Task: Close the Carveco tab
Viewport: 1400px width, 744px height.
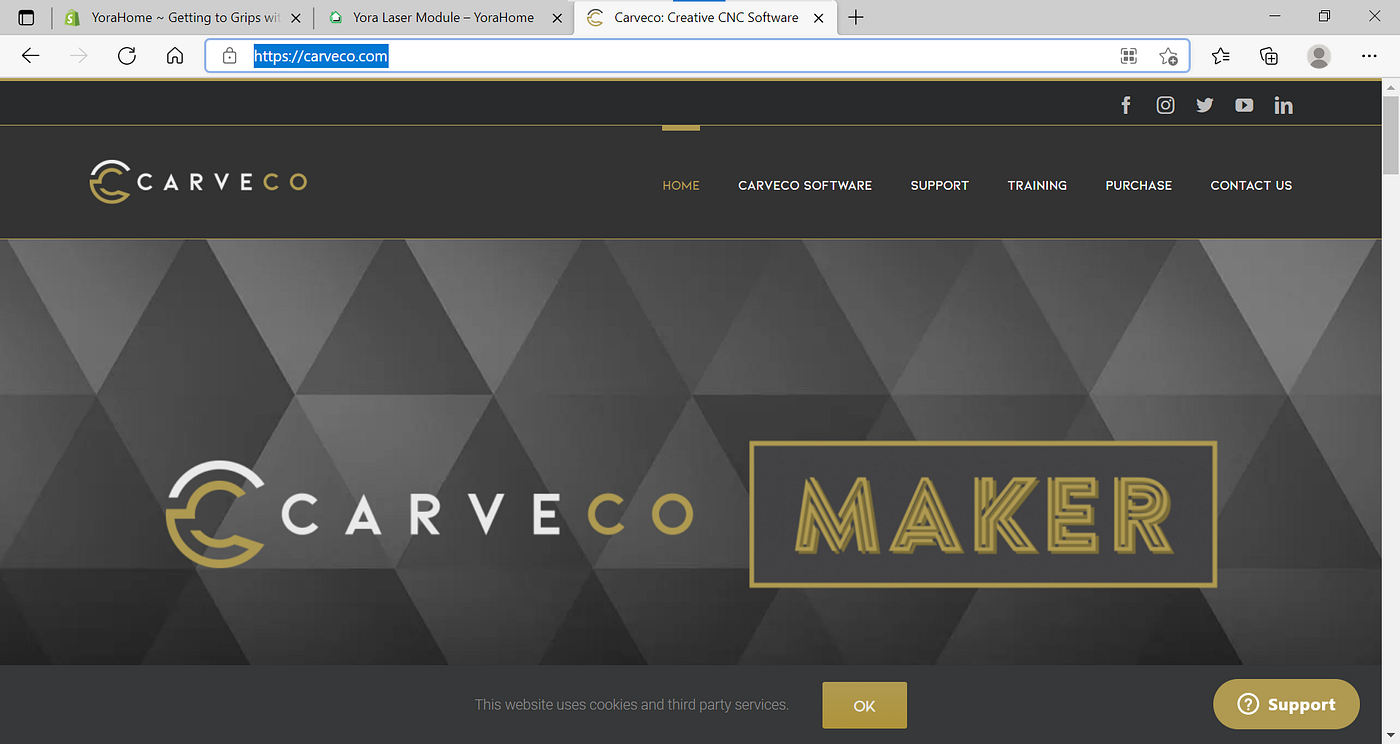Action: 819,17
